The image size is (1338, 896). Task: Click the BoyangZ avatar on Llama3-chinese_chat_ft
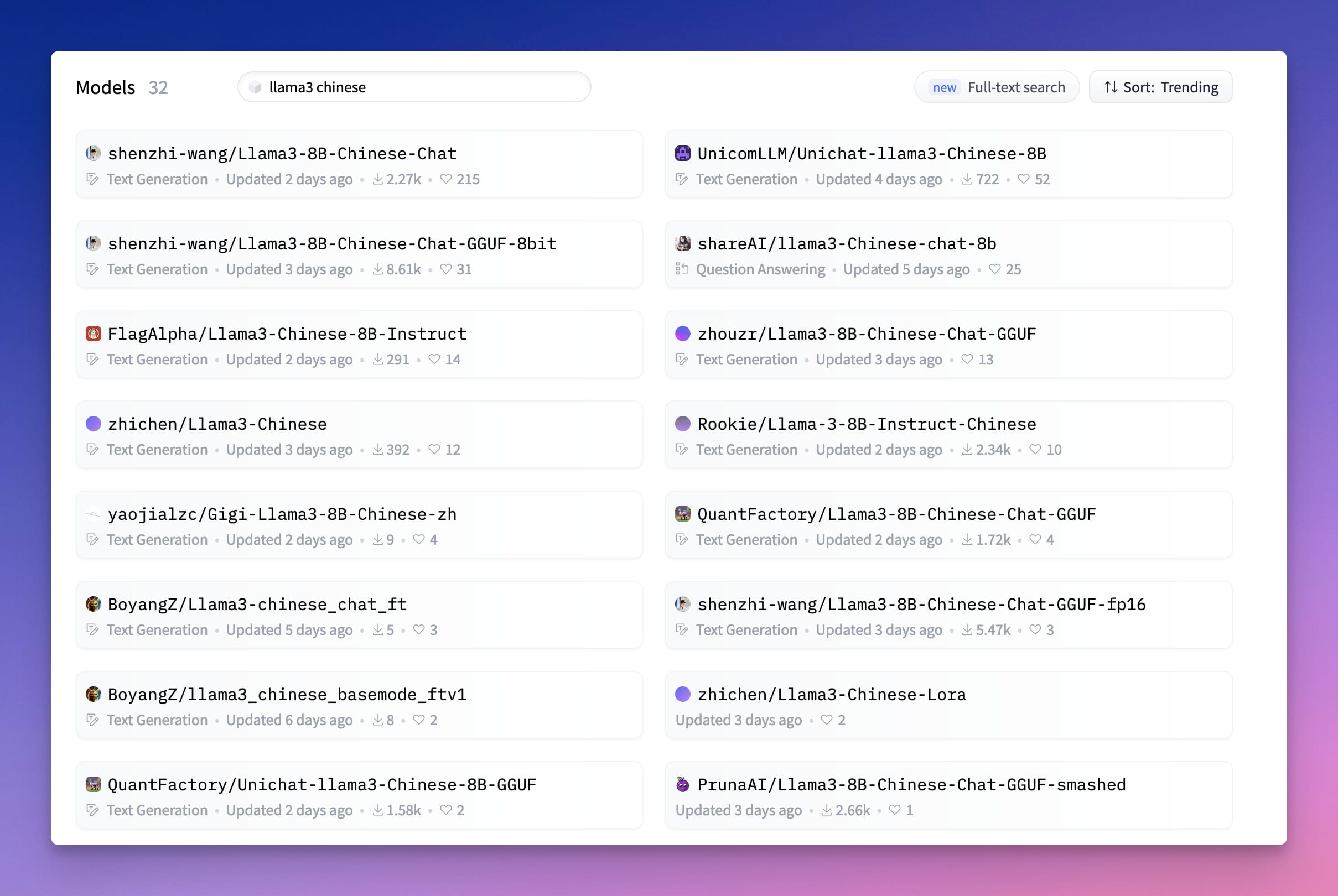(x=93, y=604)
